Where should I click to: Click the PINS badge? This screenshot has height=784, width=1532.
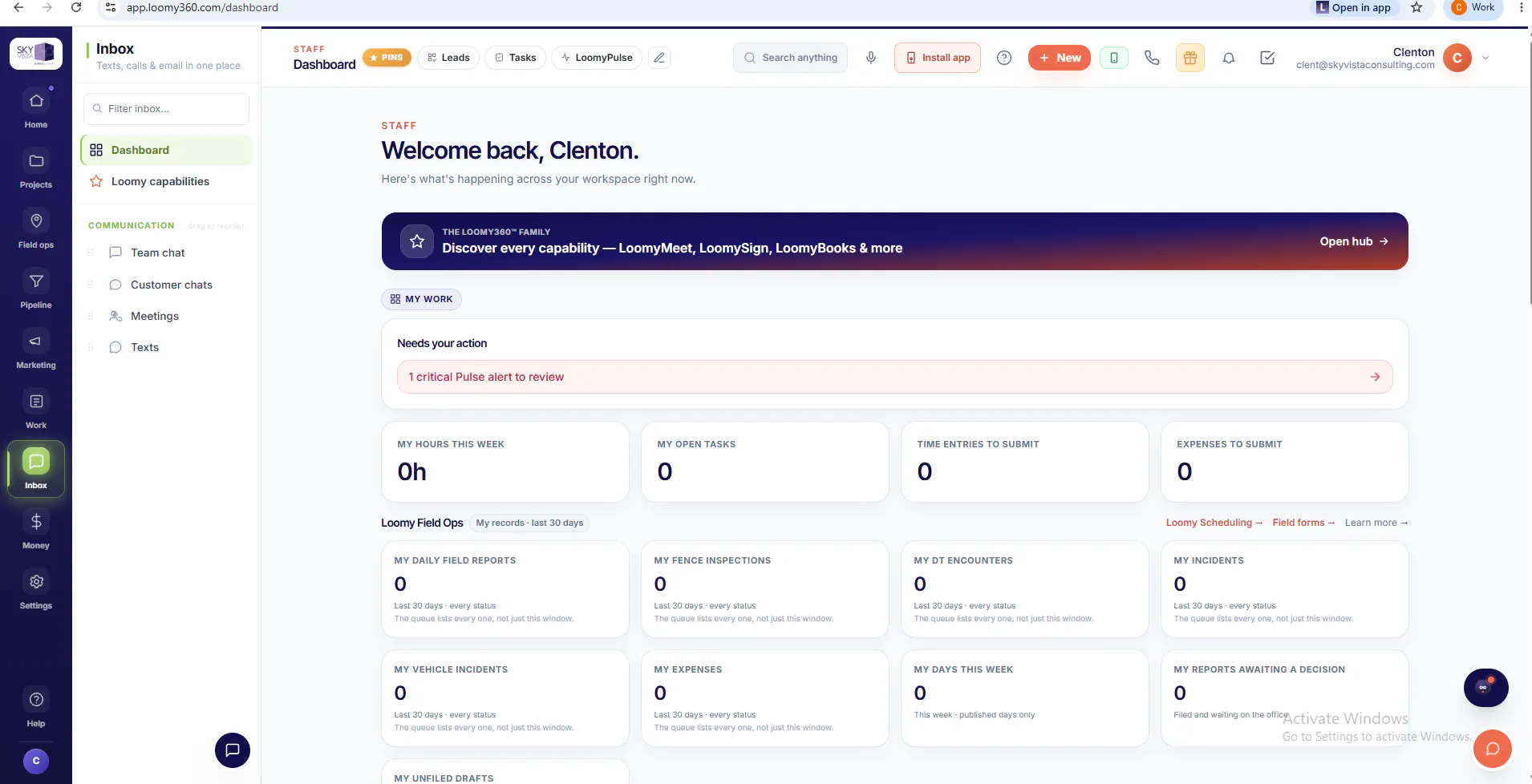click(387, 58)
